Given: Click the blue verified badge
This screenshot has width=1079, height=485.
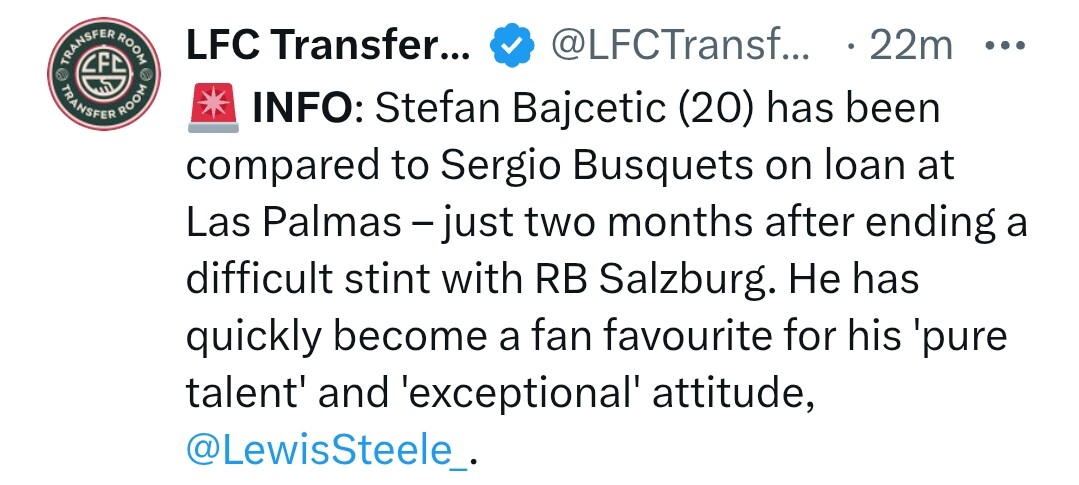Looking at the screenshot, I should pos(511,48).
